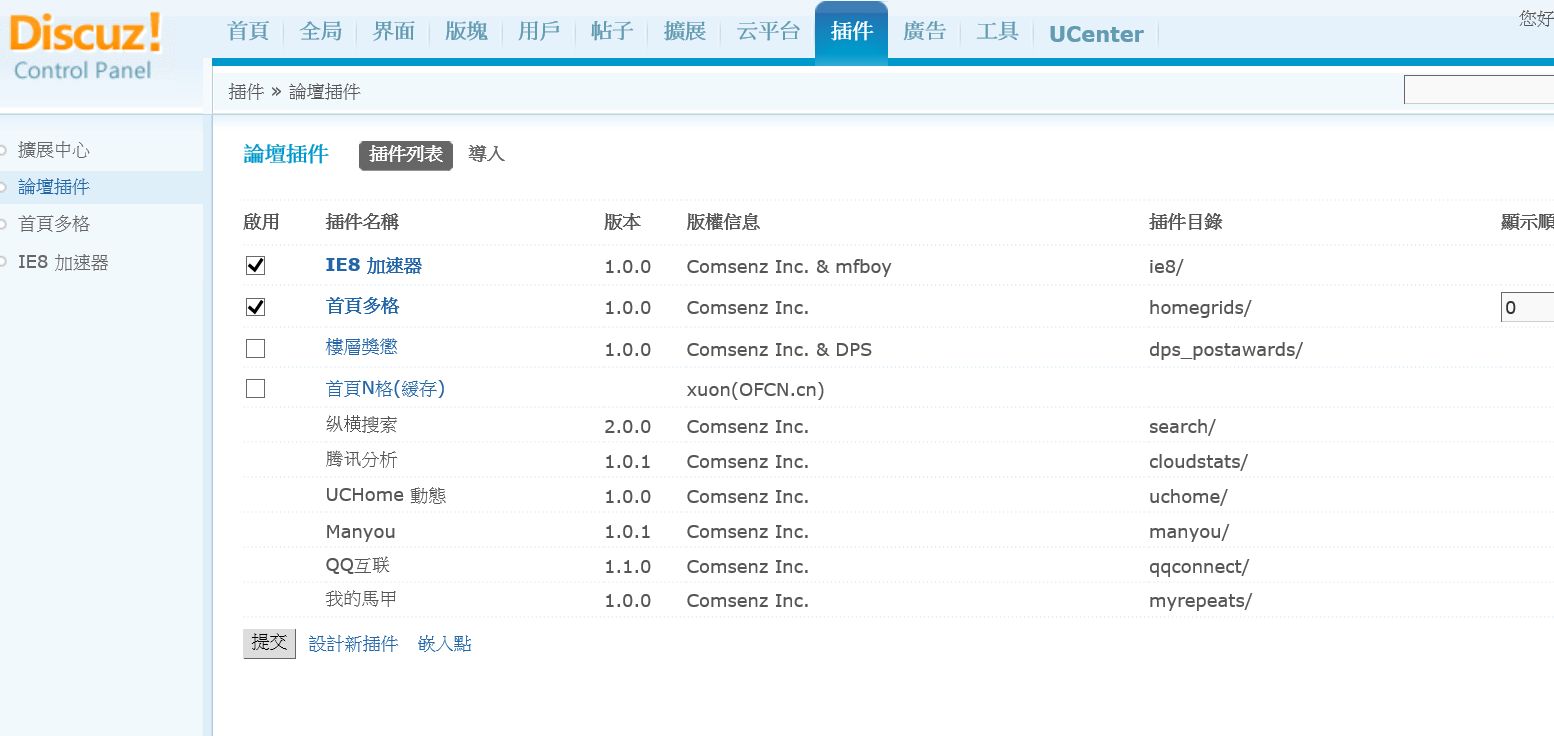Click the QQ互联 plugin name

358,566
